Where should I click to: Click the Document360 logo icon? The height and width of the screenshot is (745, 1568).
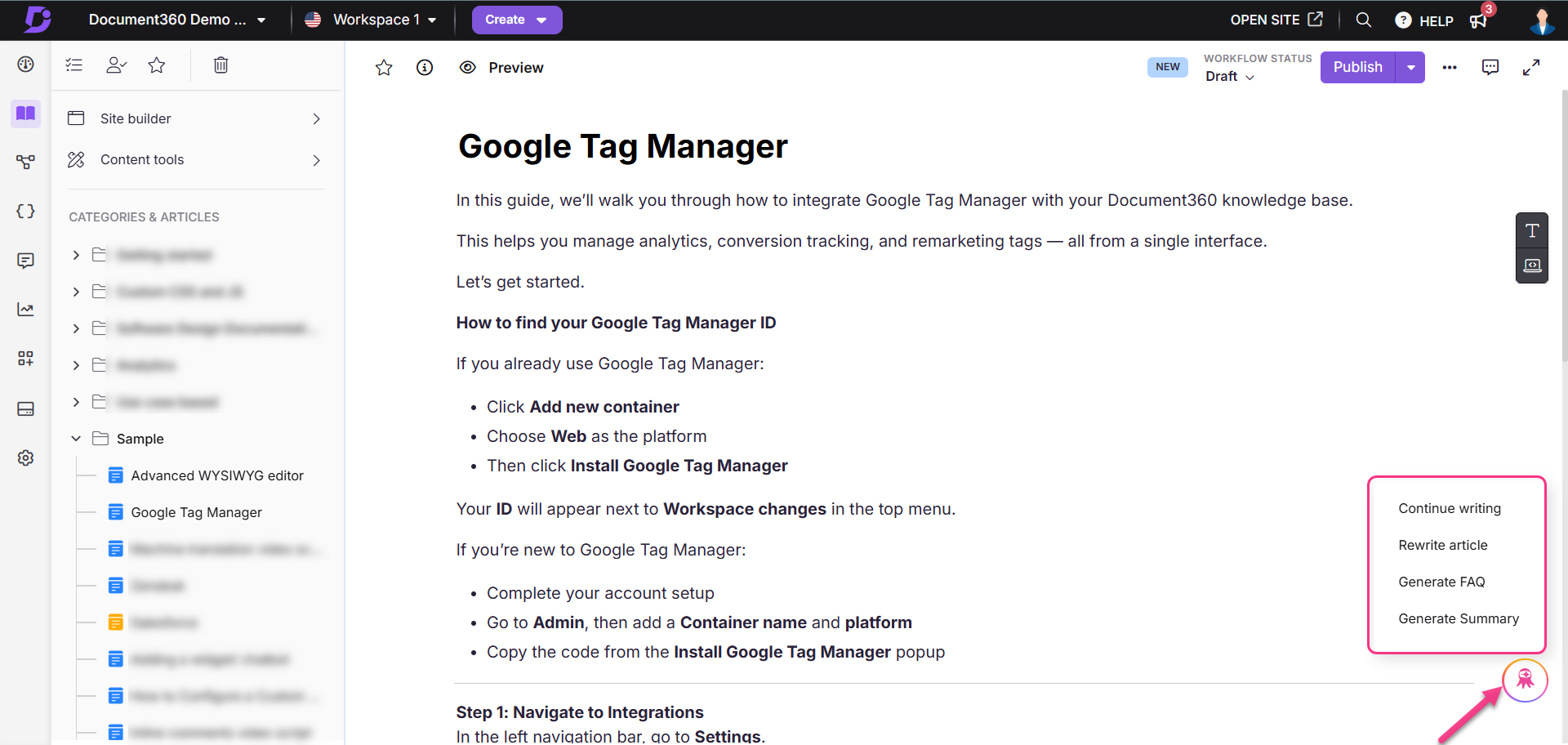tap(38, 19)
